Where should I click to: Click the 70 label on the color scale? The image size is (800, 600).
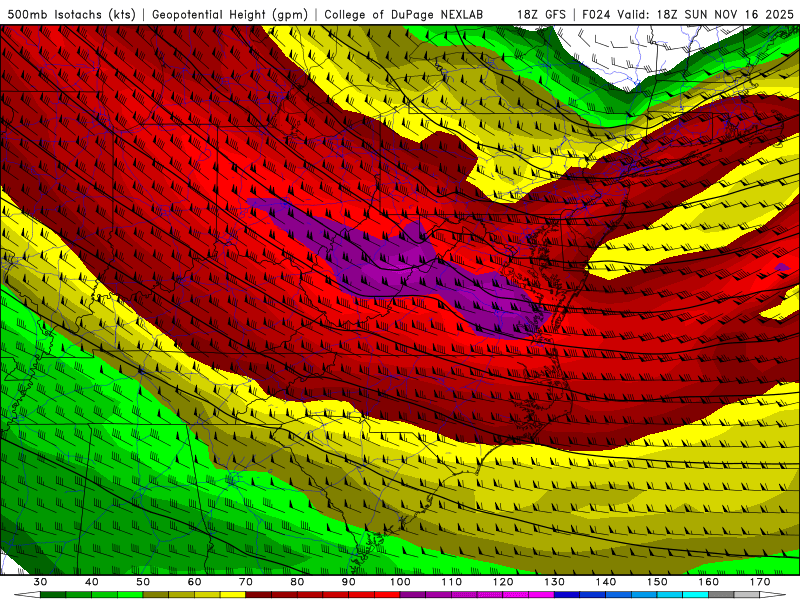[x=246, y=582]
